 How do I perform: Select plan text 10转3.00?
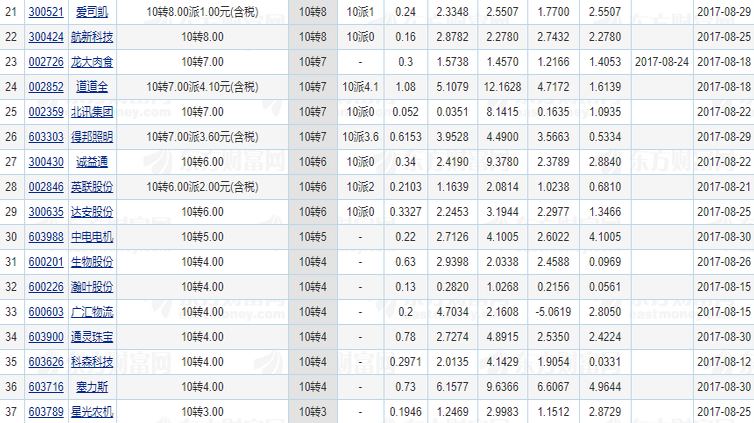[x=202, y=412]
